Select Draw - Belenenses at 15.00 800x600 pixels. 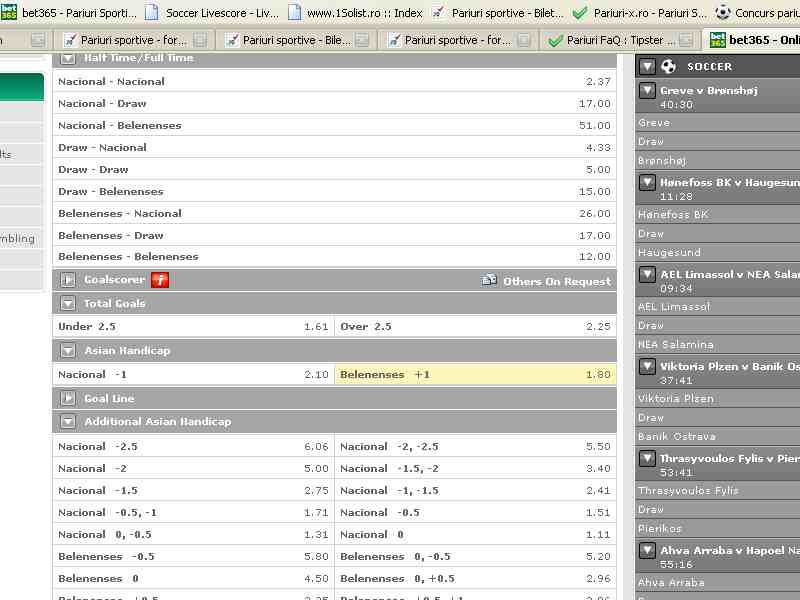coord(335,191)
